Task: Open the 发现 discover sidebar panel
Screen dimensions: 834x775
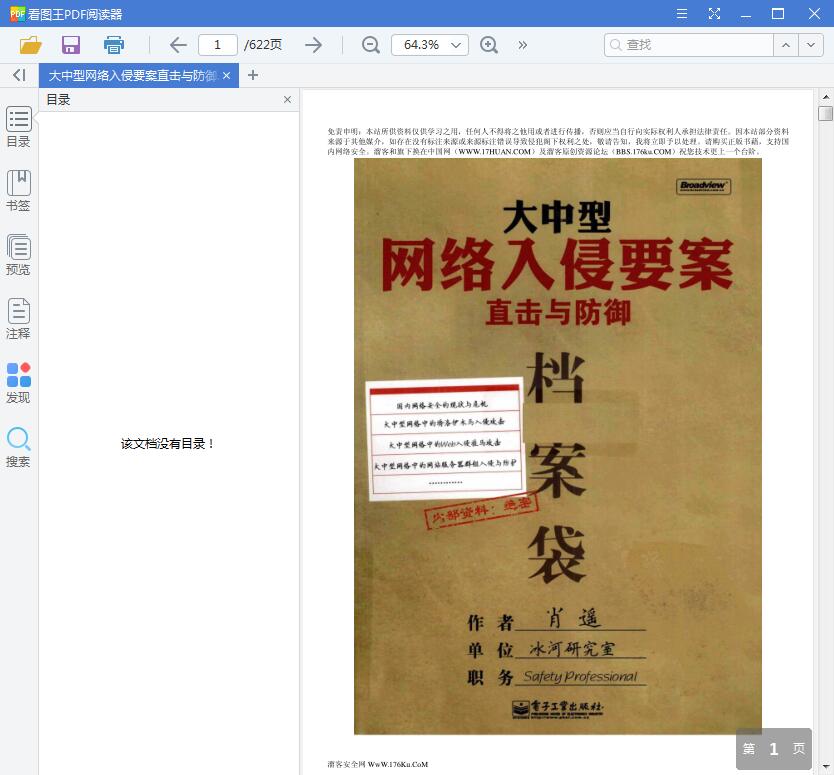Action: 18,382
